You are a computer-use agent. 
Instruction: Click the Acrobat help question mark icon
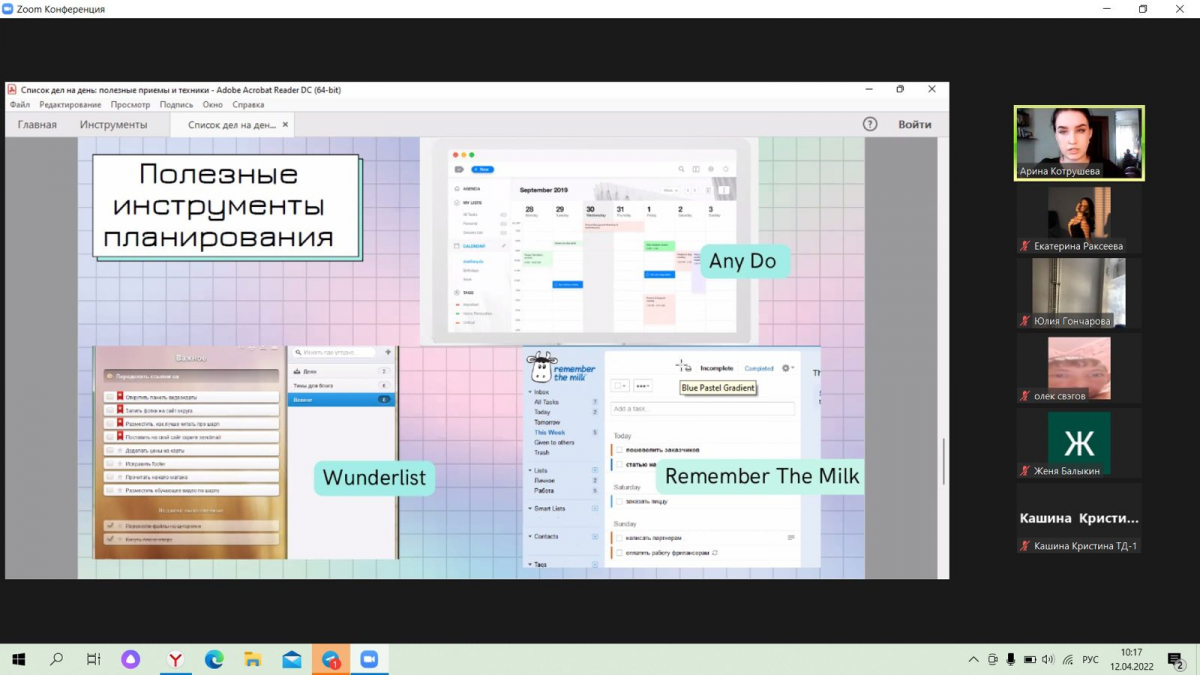click(x=870, y=125)
